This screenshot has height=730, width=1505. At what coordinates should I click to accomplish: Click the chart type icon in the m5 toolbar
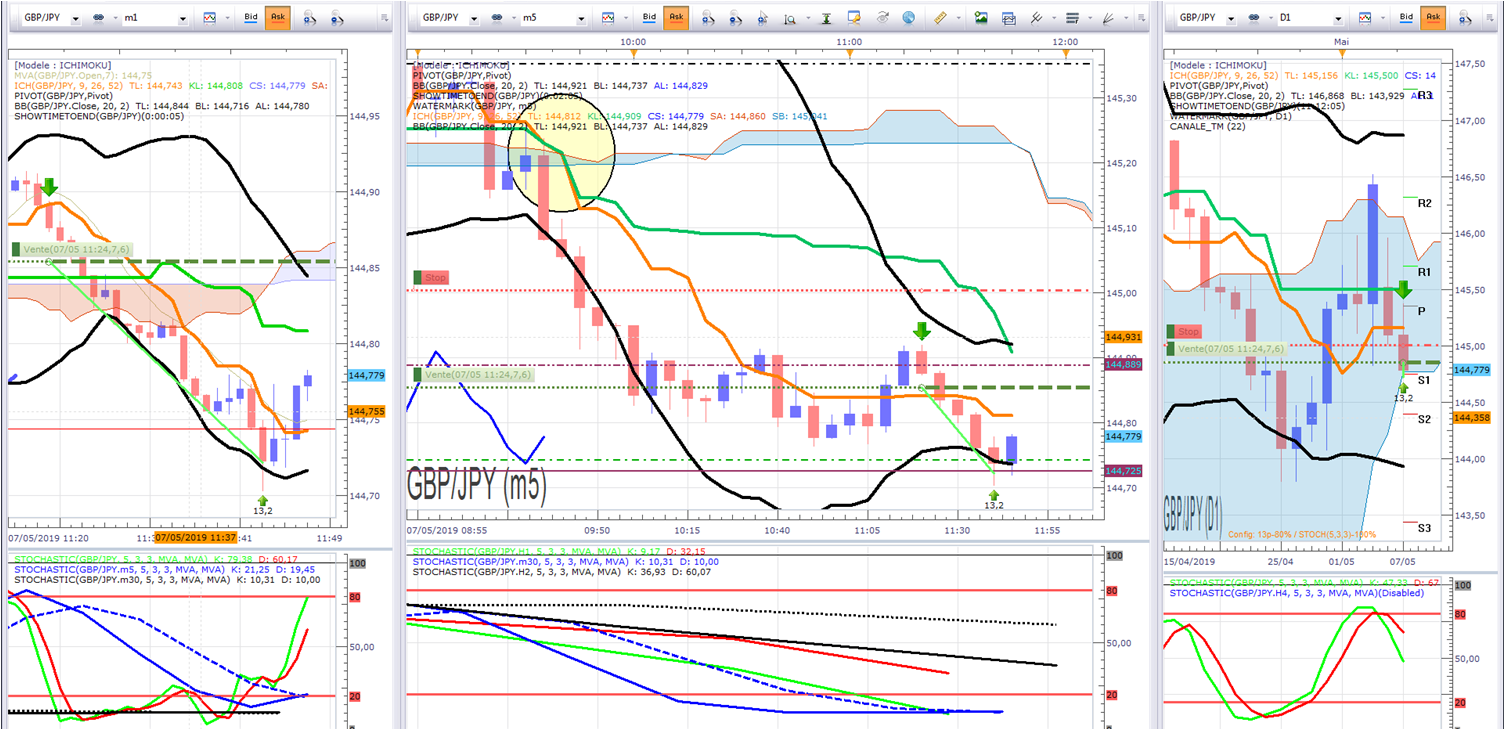point(608,18)
